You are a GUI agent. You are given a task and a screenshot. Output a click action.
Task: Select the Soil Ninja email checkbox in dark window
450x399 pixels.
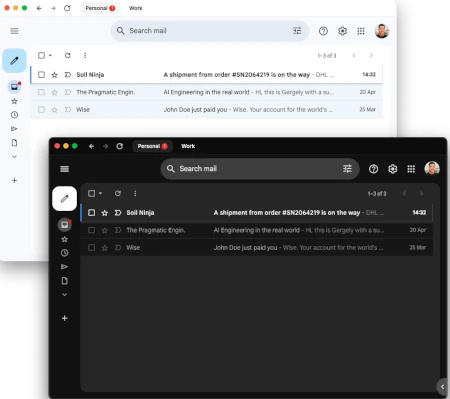91,213
